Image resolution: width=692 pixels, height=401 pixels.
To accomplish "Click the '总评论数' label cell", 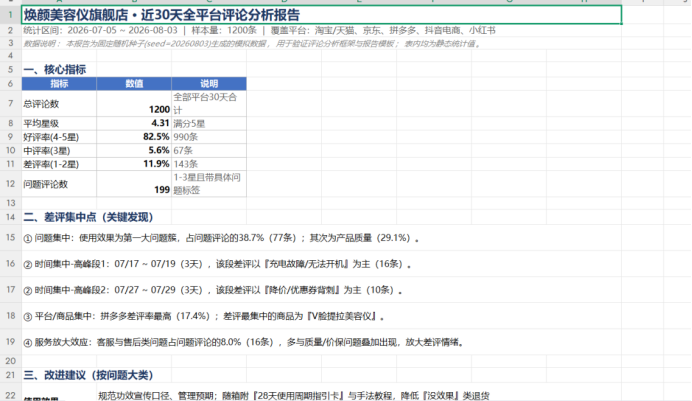I will click(59, 104).
